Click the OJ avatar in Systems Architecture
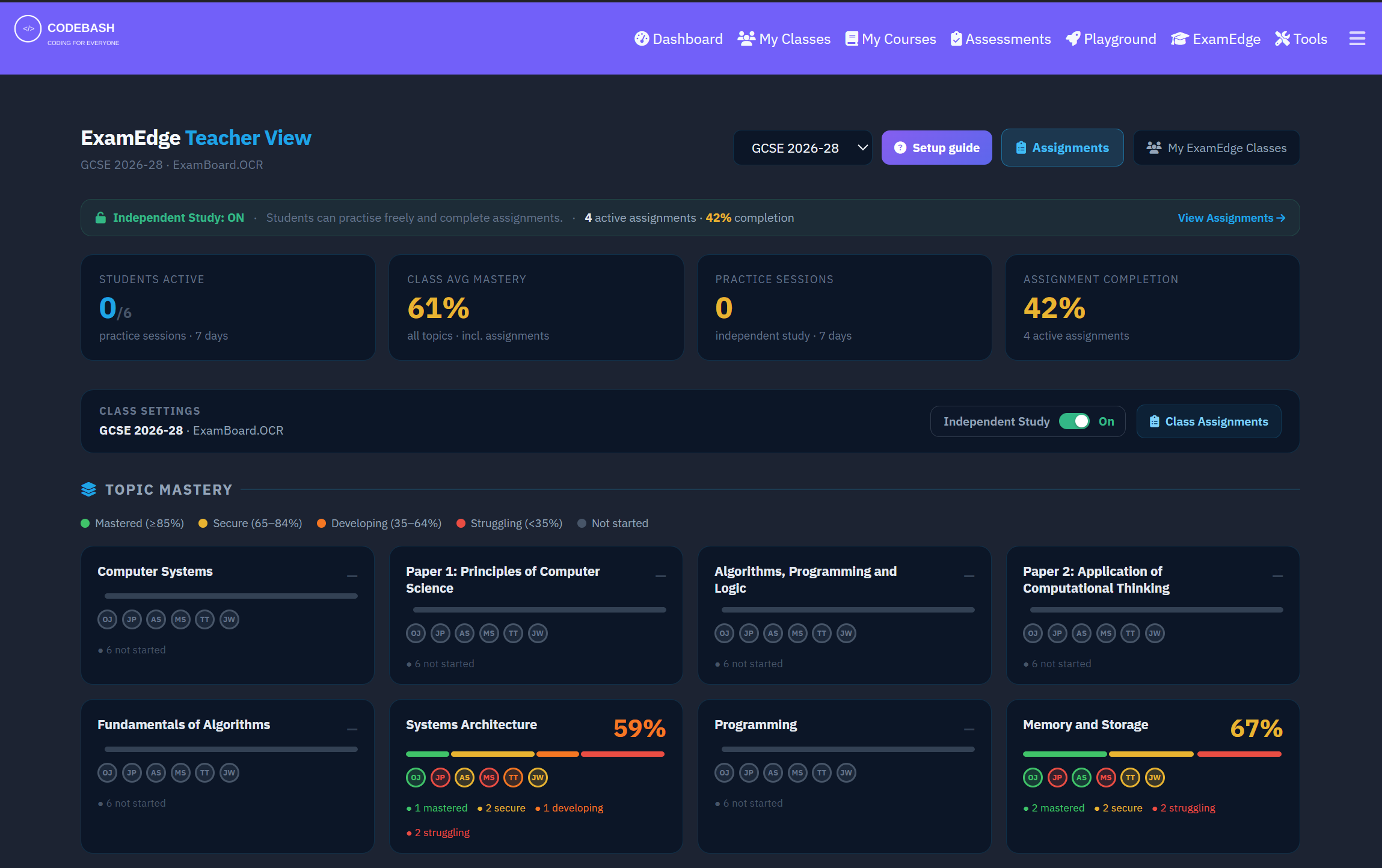The height and width of the screenshot is (868, 1382). [x=416, y=777]
